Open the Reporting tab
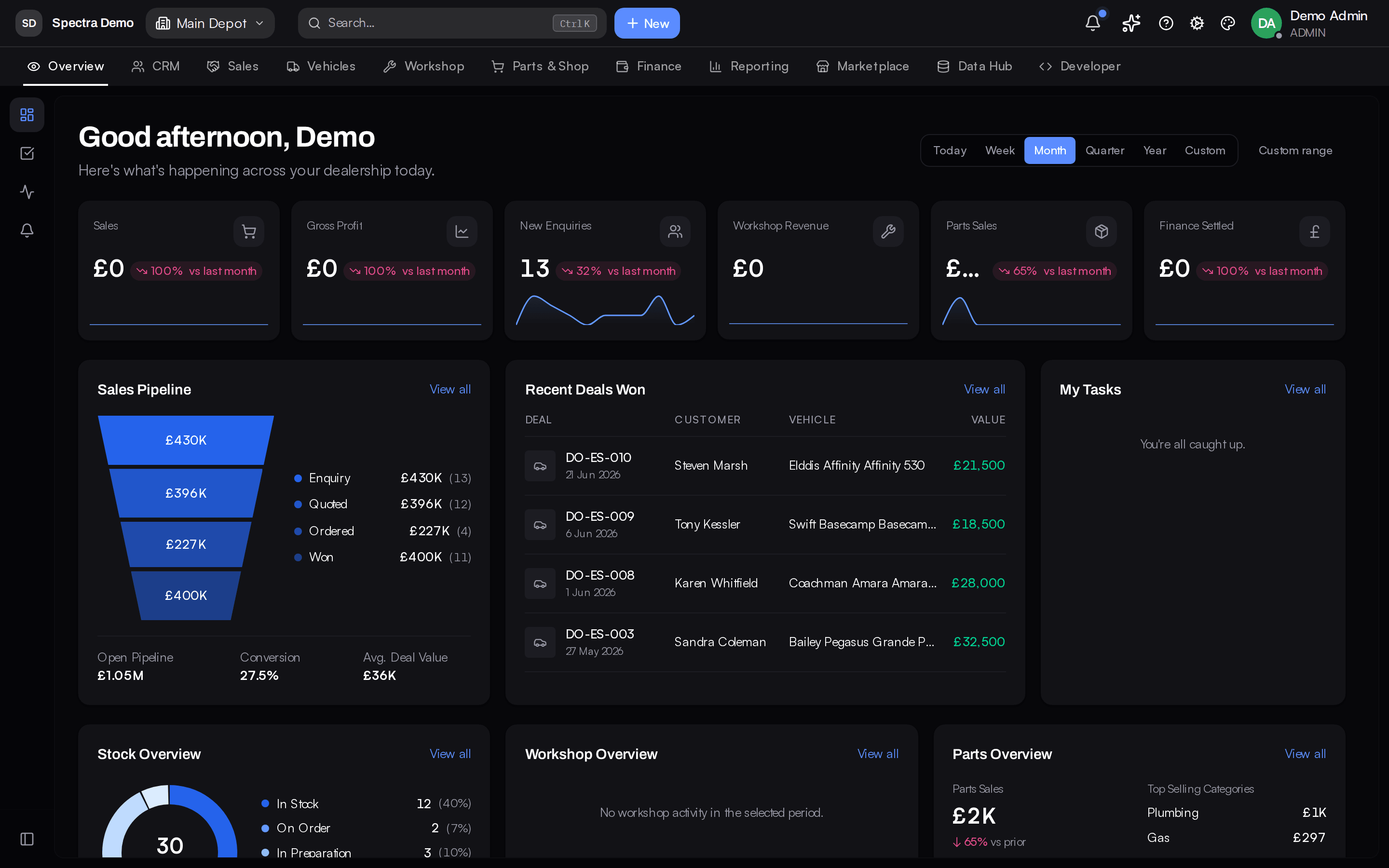 point(749,67)
